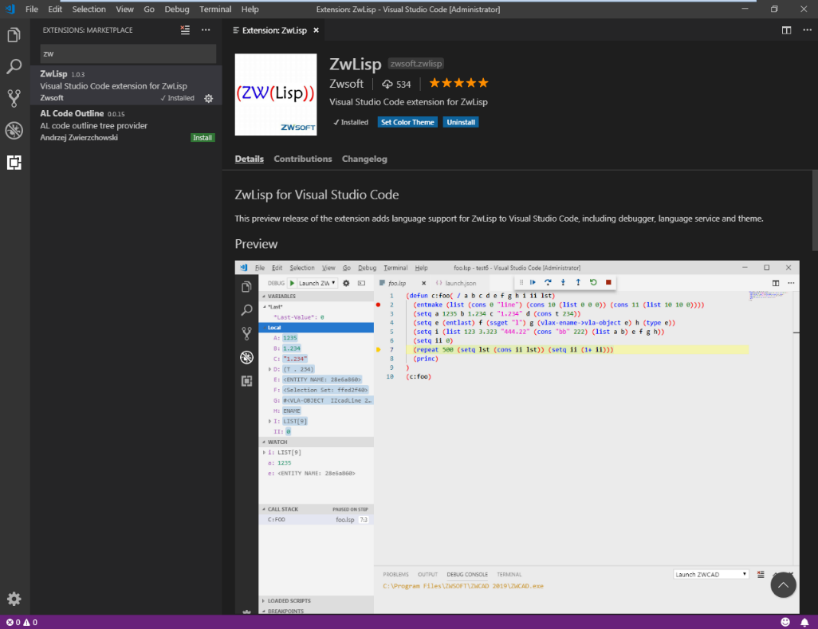Open the Extensions sidebar more actions menu

pyautogui.click(x=206, y=30)
